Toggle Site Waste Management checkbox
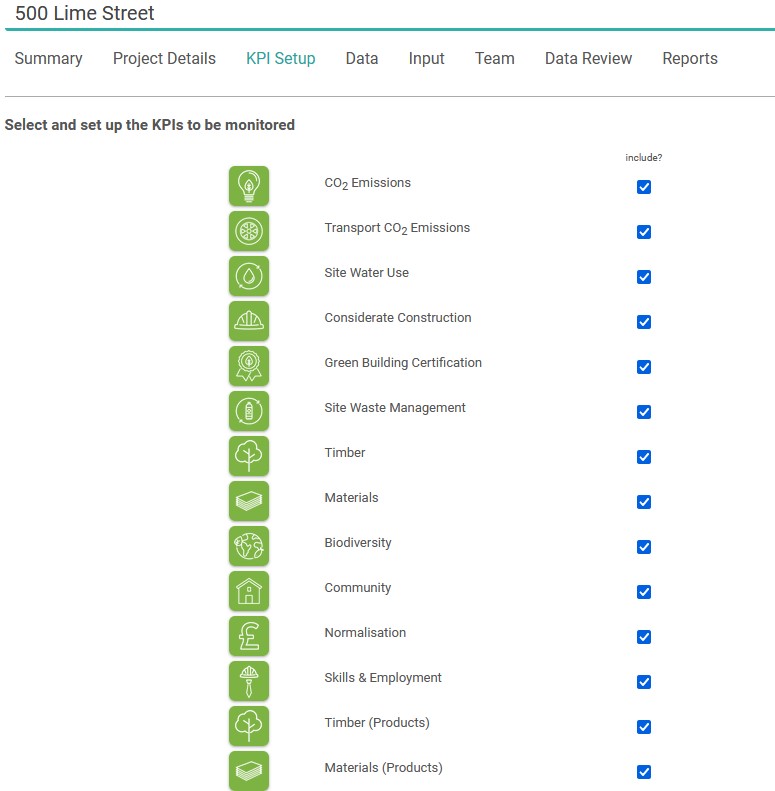 644,412
